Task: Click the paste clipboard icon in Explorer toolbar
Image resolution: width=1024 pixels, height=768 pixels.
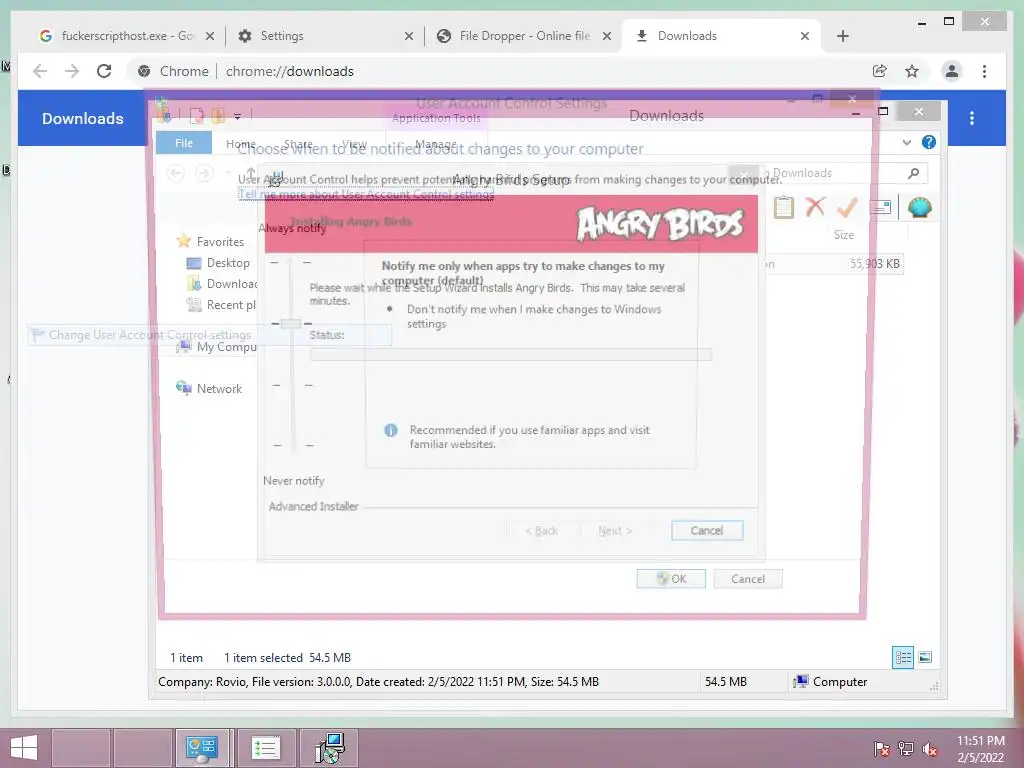Action: [x=784, y=208]
